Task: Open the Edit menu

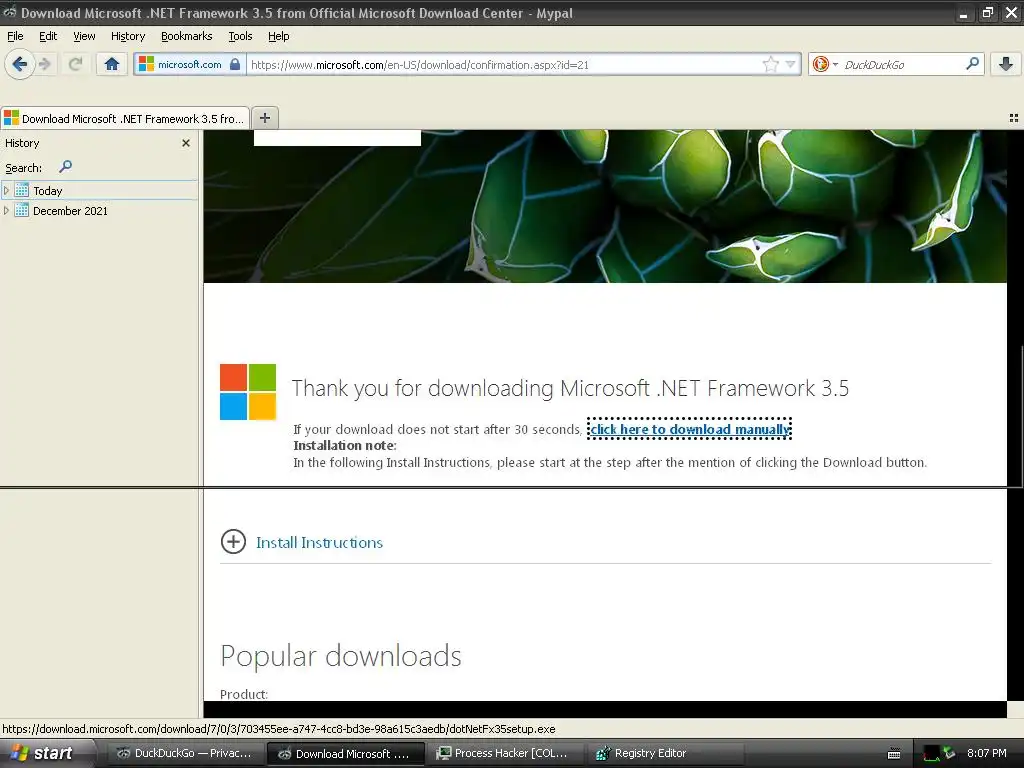Action: (x=48, y=36)
